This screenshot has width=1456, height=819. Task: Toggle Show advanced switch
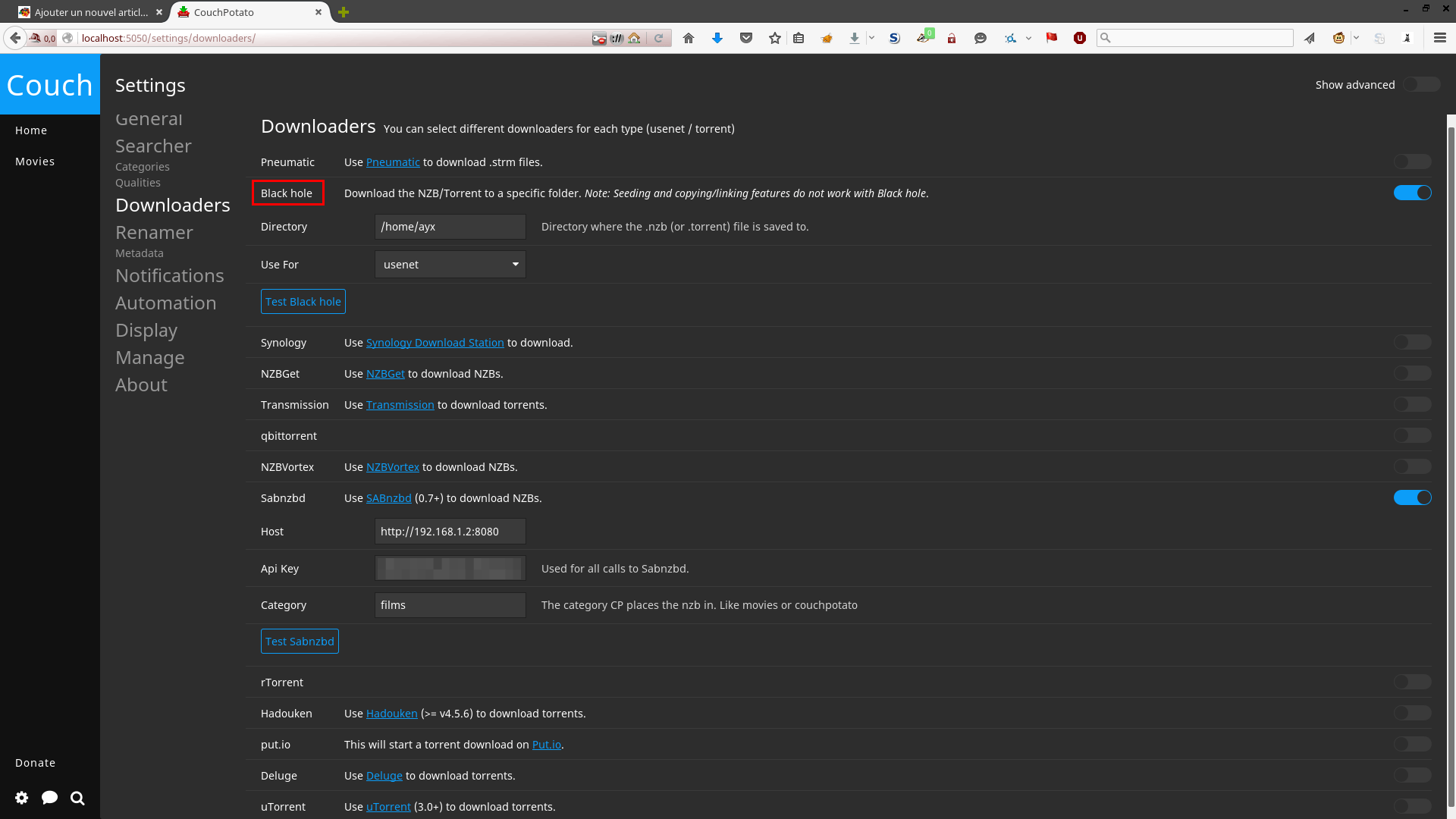(x=1421, y=84)
